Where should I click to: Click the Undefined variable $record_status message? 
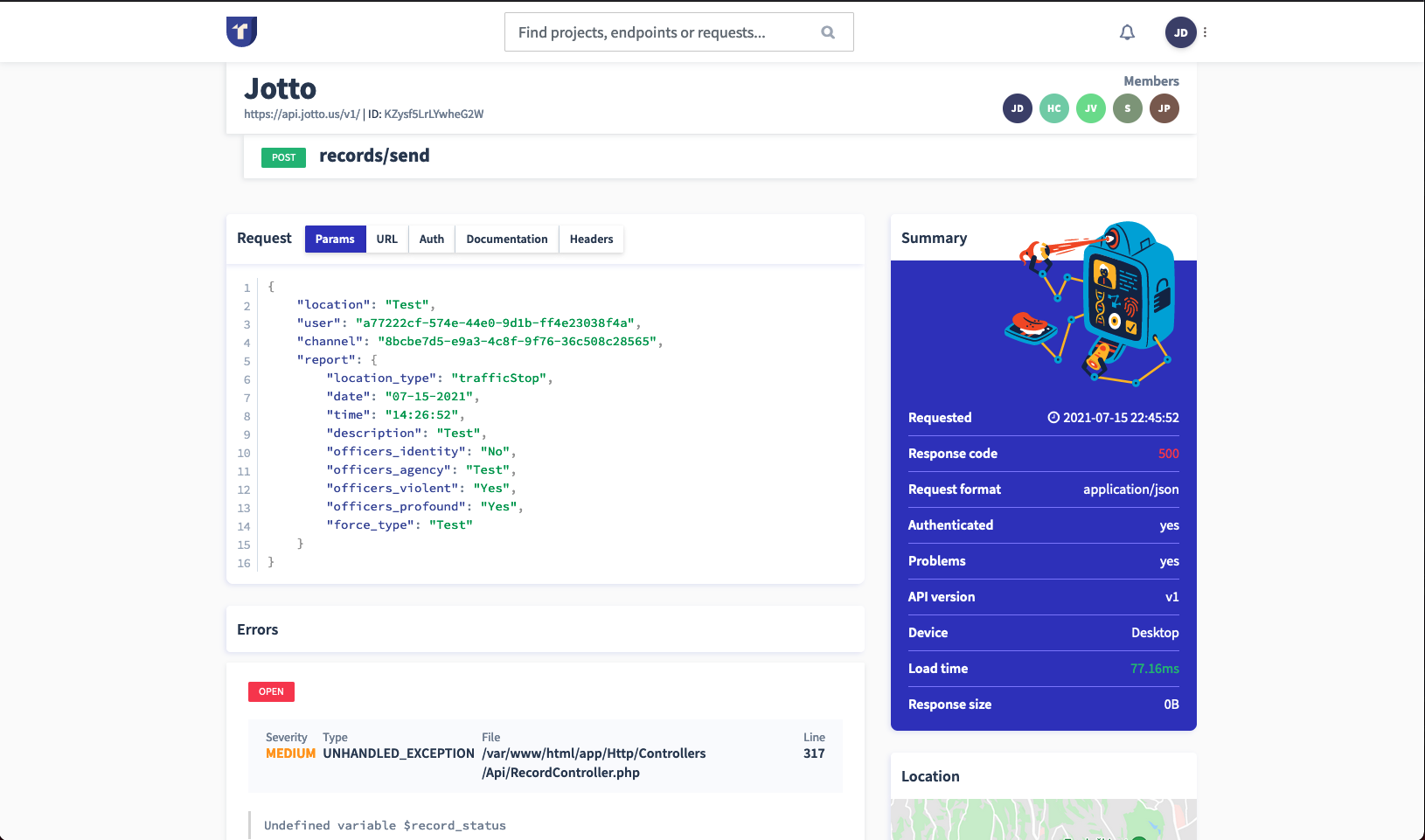coord(385,825)
